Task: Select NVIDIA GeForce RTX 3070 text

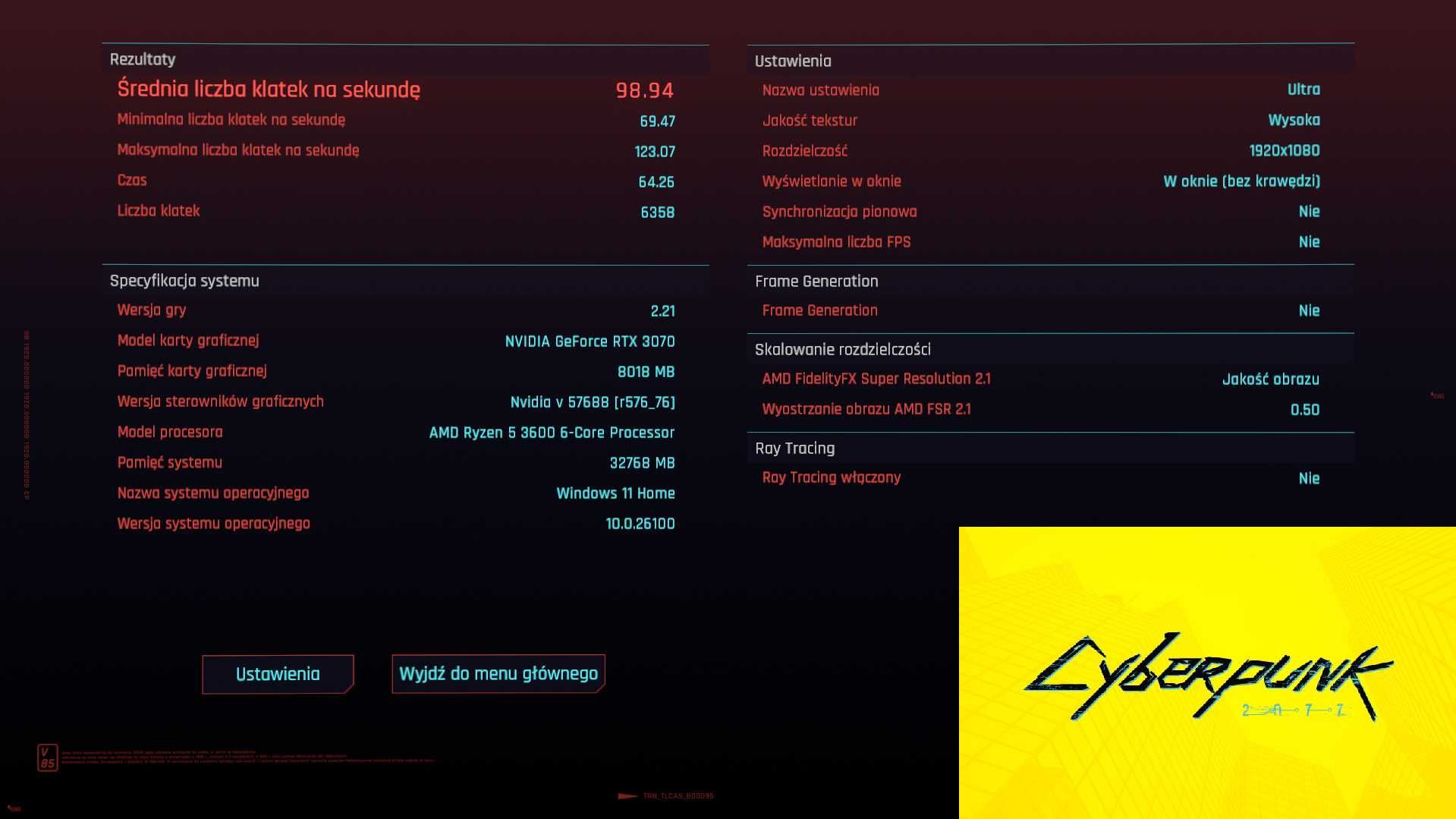Action: (590, 342)
